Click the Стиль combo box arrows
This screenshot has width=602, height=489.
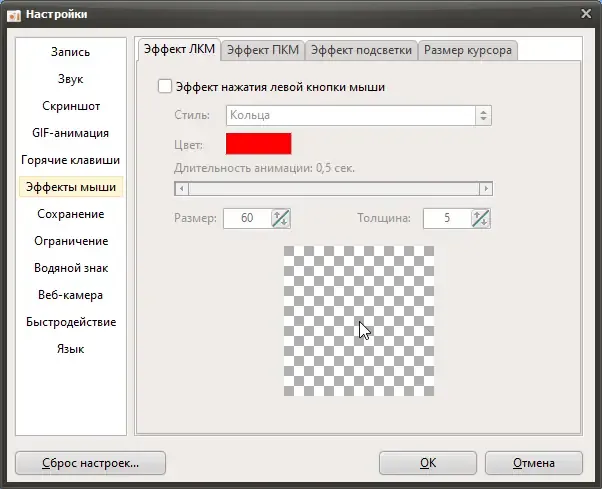[x=483, y=115]
